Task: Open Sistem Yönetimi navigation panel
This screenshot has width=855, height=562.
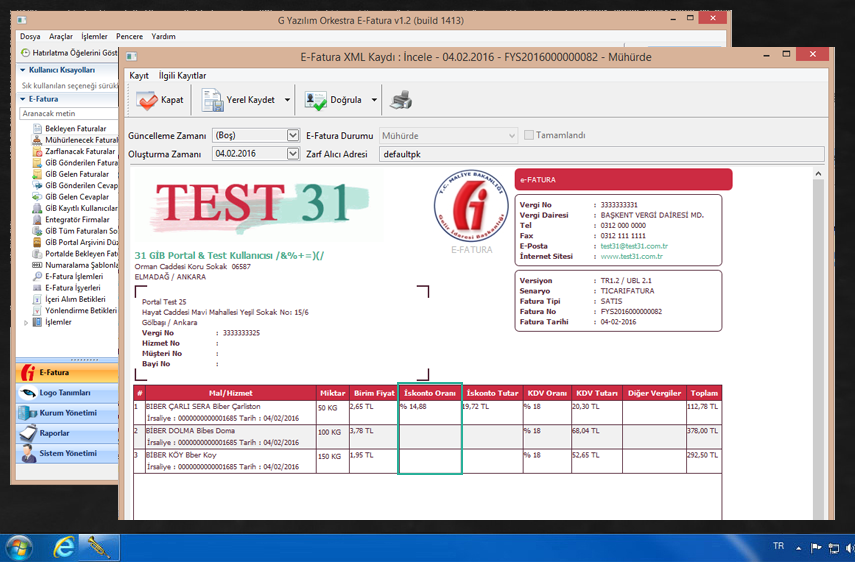Action: tap(67, 454)
